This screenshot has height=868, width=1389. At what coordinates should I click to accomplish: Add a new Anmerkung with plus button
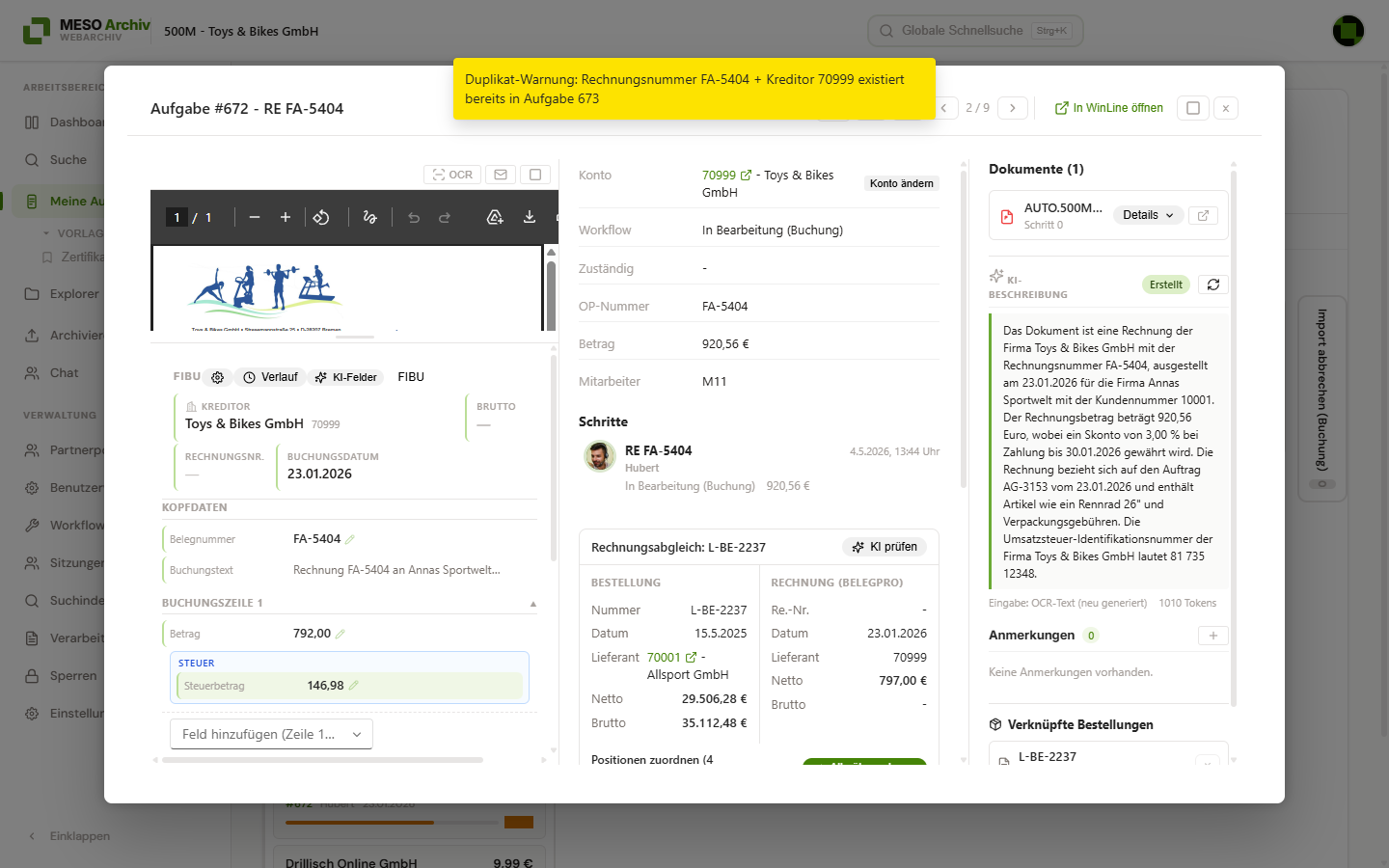click(x=1212, y=636)
